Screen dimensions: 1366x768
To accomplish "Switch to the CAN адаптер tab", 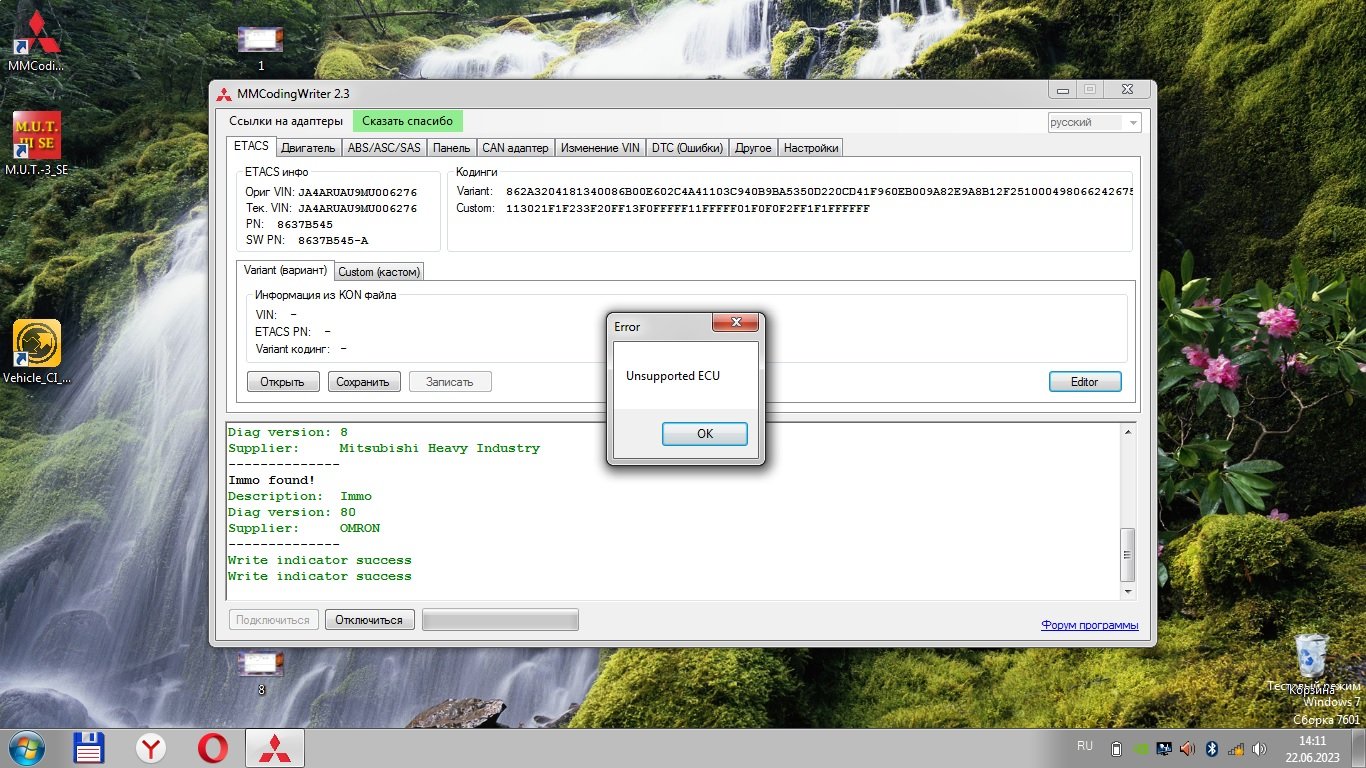I will click(x=515, y=148).
